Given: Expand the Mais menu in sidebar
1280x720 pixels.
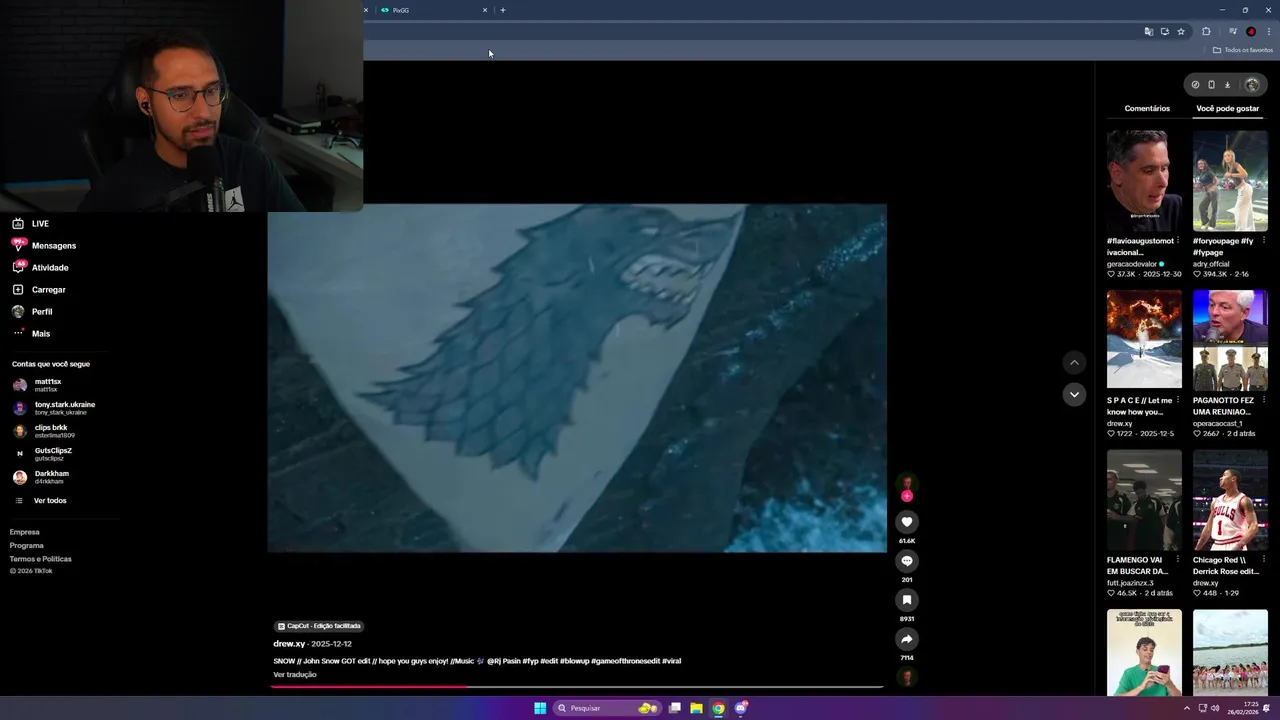Looking at the screenshot, I should point(30,334).
